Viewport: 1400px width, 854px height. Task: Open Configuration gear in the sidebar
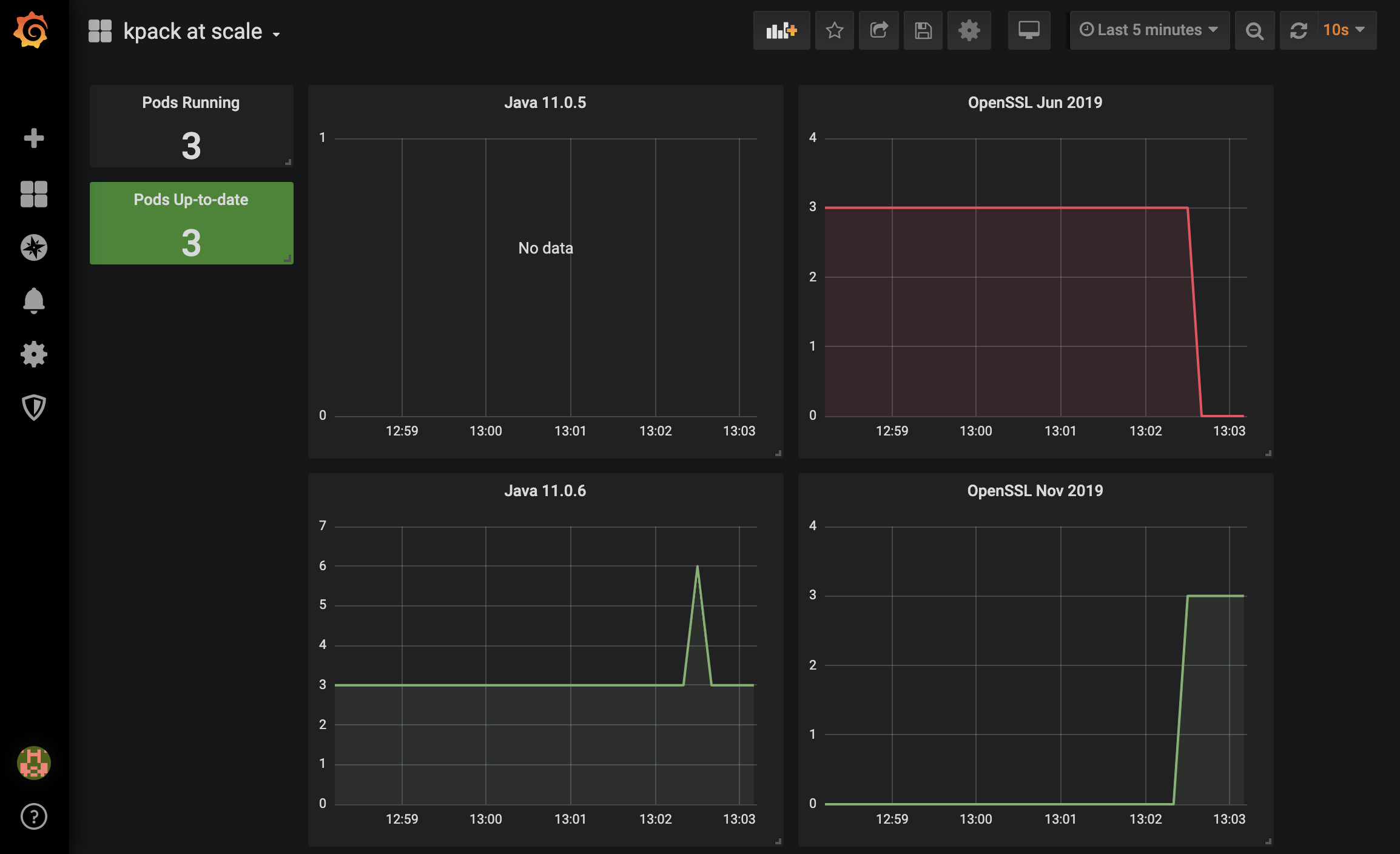point(34,354)
